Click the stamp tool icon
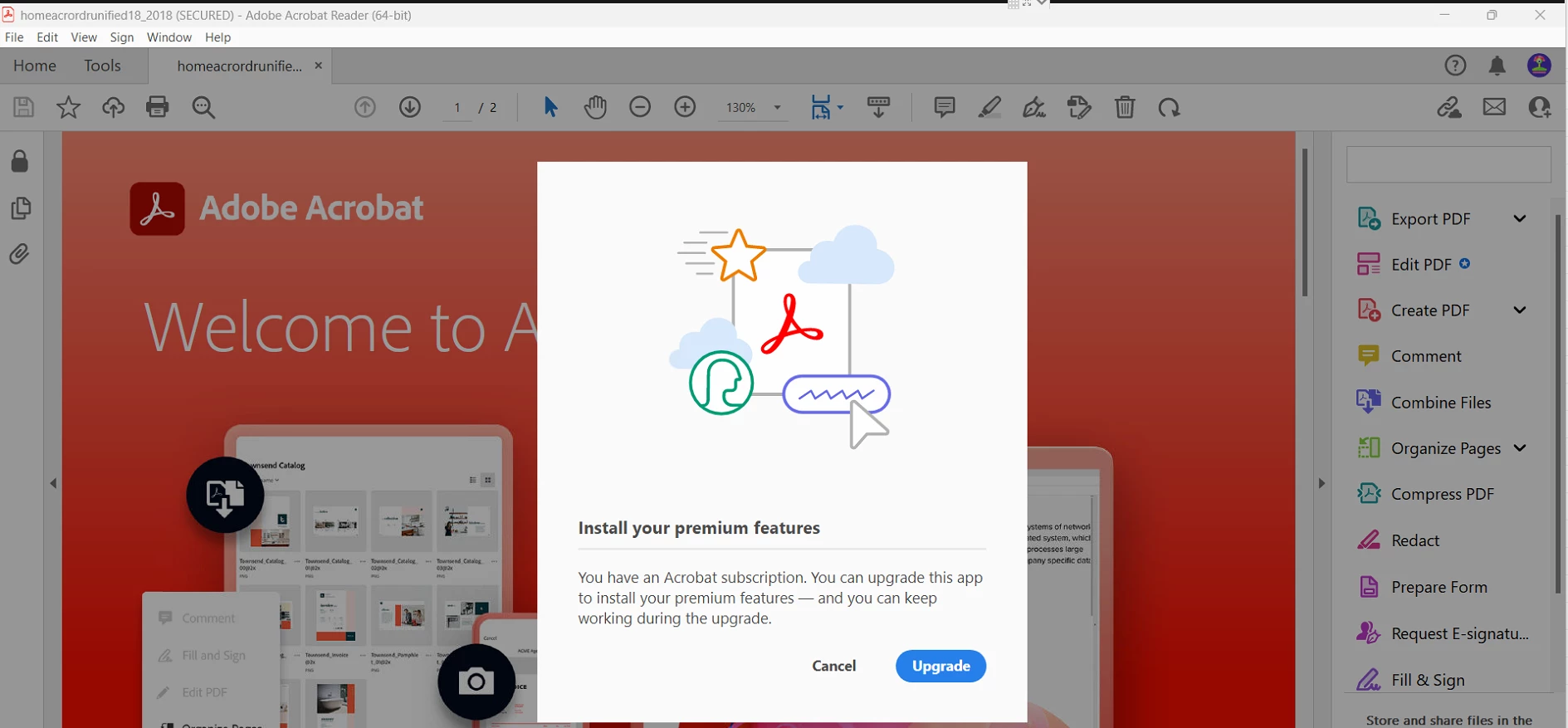Viewport: 1568px width, 728px height. pos(1079,107)
